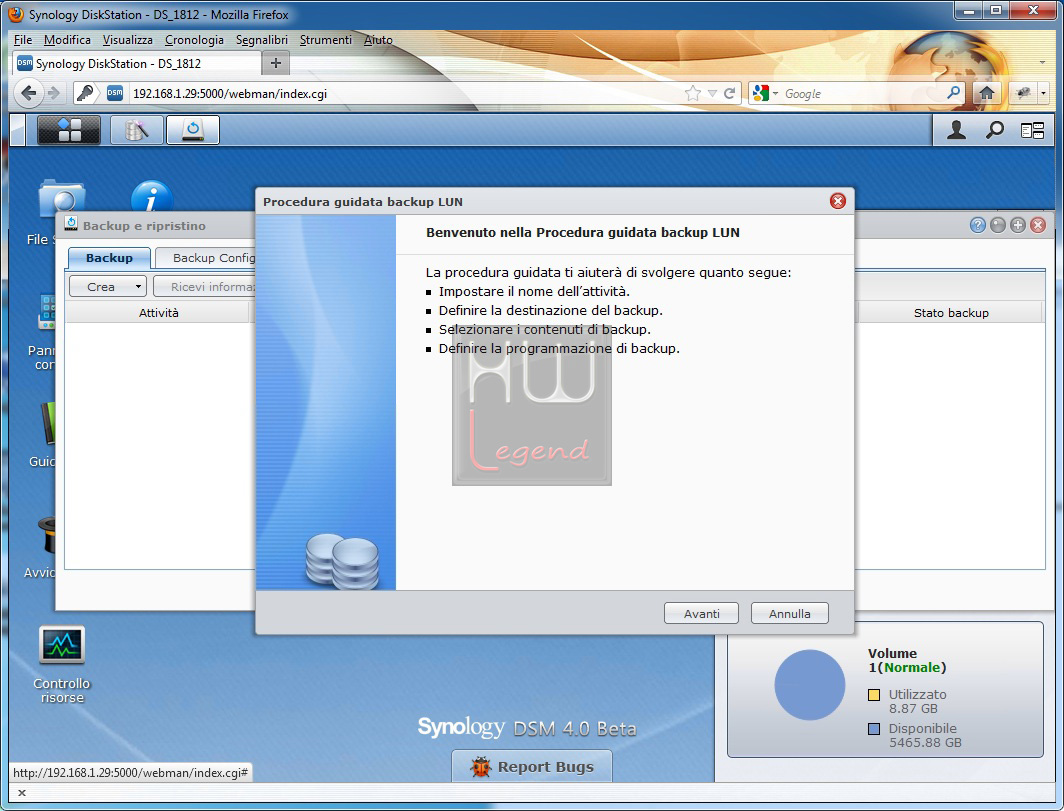
Task: Click the Report Bugs button
Action: click(532, 767)
